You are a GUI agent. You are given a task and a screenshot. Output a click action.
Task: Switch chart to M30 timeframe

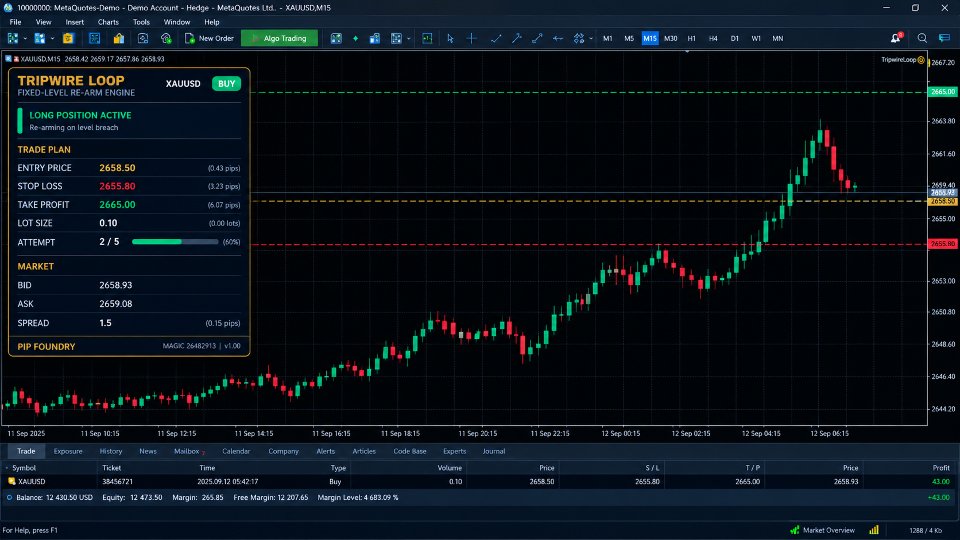pos(670,38)
